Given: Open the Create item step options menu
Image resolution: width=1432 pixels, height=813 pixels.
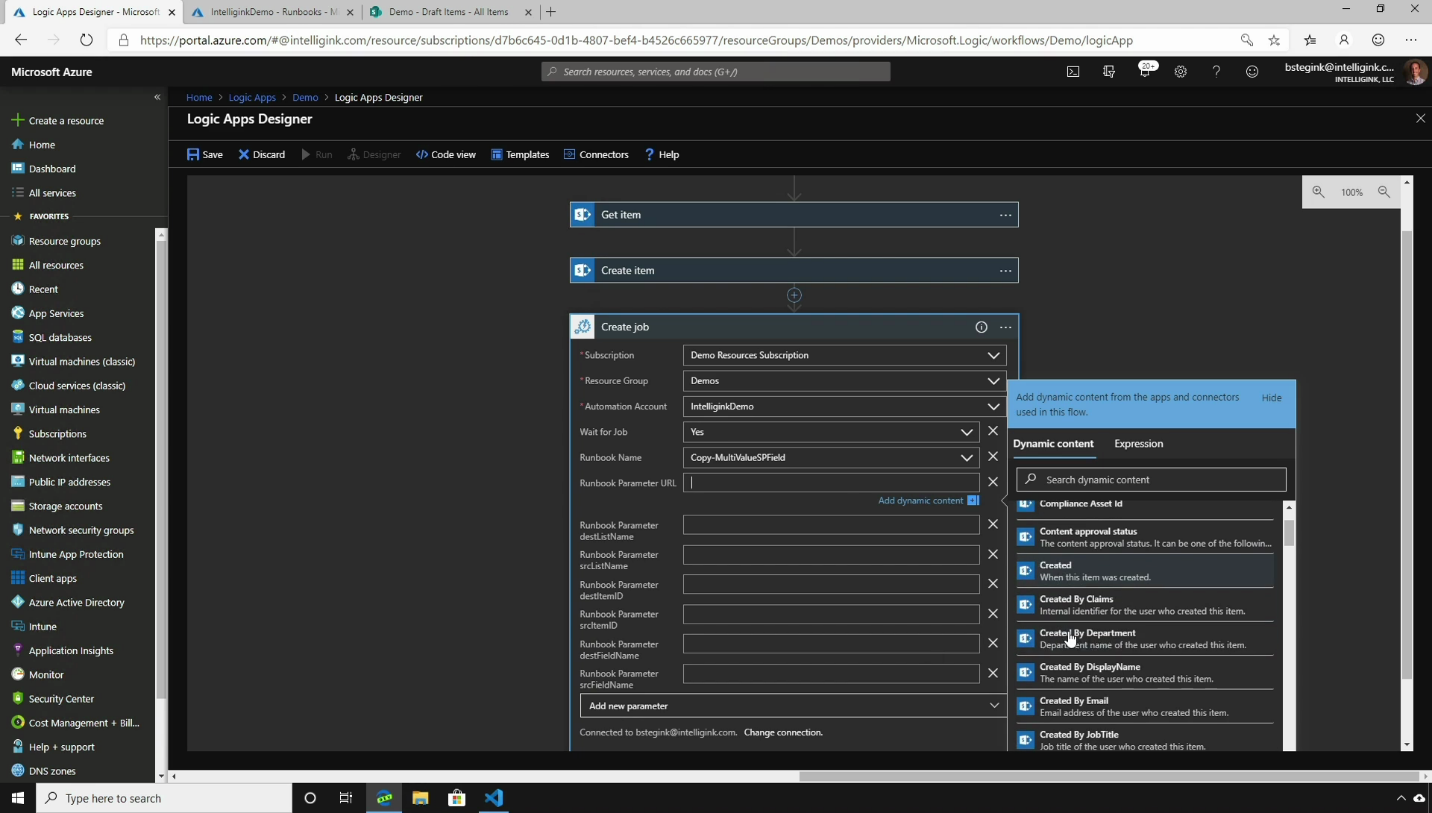Looking at the screenshot, I should pos(1006,271).
